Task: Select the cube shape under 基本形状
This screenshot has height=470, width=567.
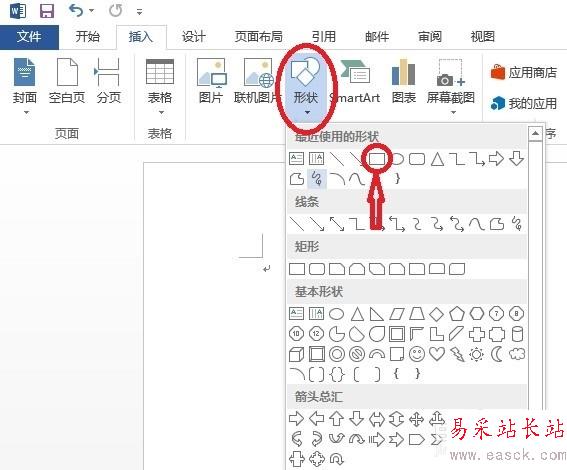Action: pyautogui.click(x=297, y=354)
